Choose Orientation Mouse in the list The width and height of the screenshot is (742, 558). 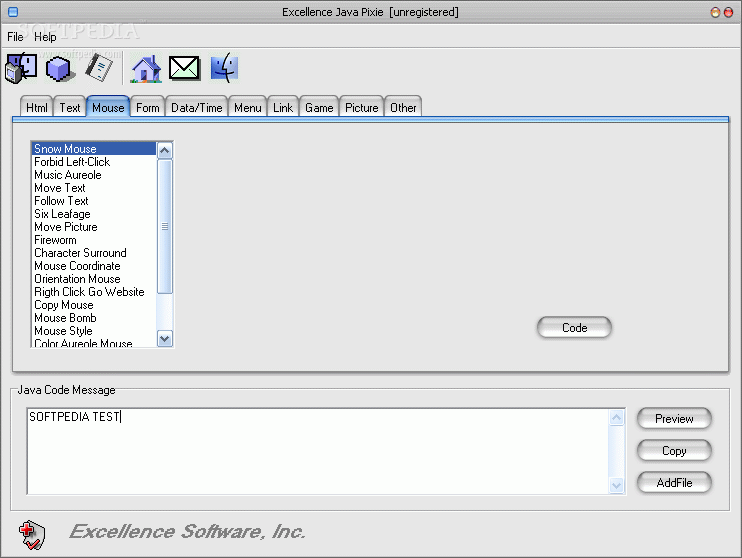pos(94,279)
